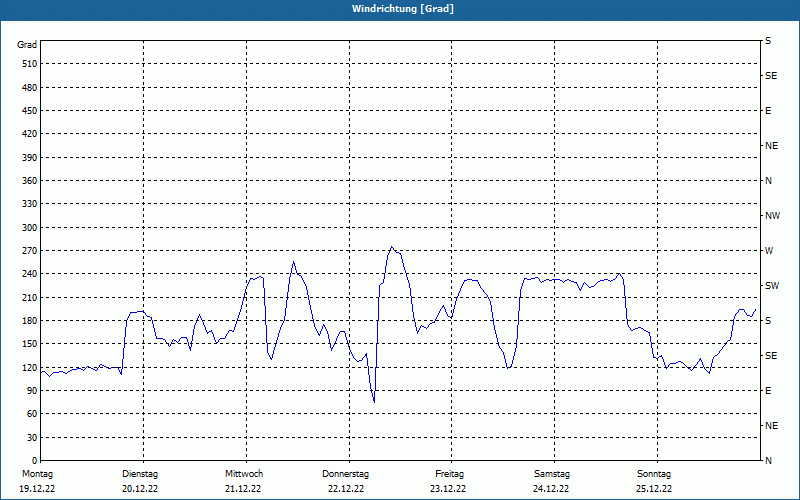Image resolution: width=800 pixels, height=500 pixels.
Task: Click the date "21.12.22"
Action: pyautogui.click(x=243, y=489)
